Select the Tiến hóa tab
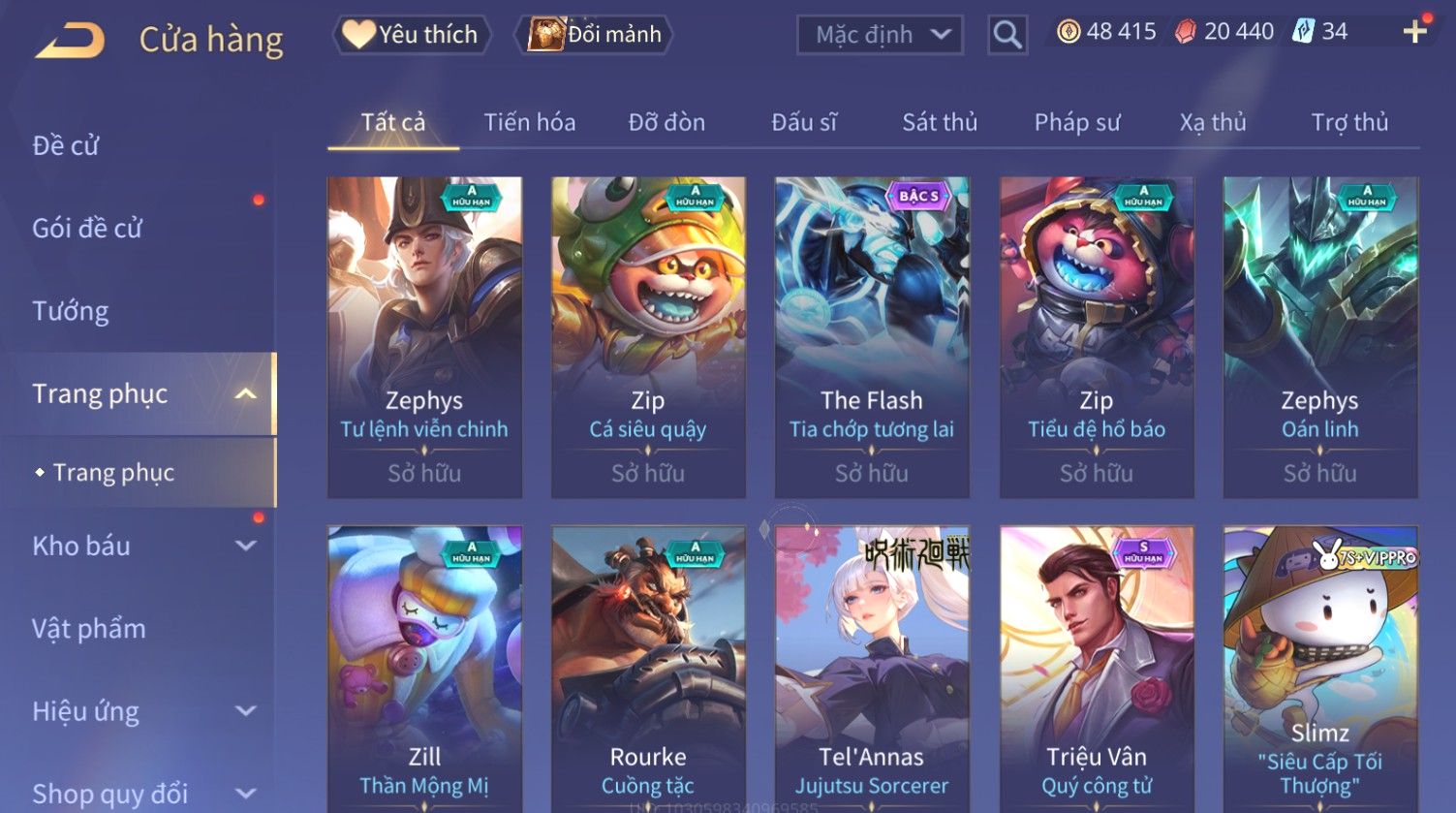 (x=529, y=122)
